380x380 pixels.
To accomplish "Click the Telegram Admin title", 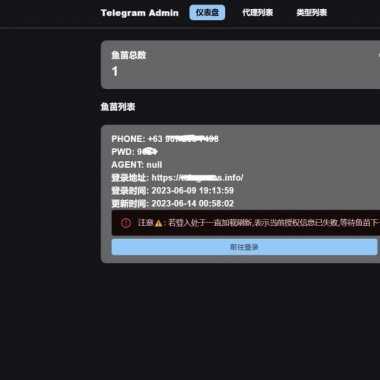I will [140, 13].
